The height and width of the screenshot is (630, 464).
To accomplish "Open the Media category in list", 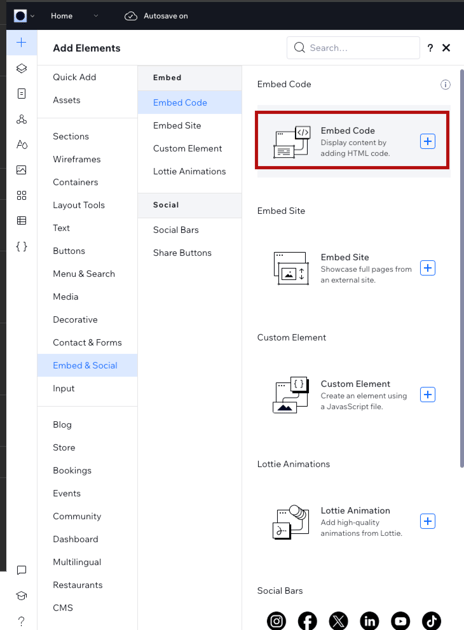I will (65, 297).
